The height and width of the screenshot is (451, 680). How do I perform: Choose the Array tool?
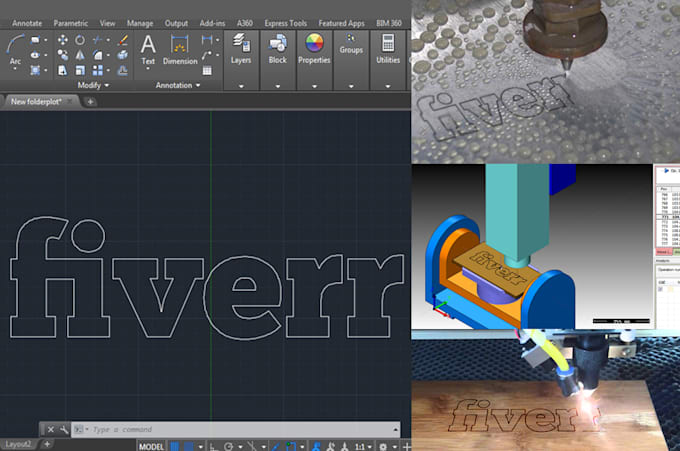click(x=98, y=70)
